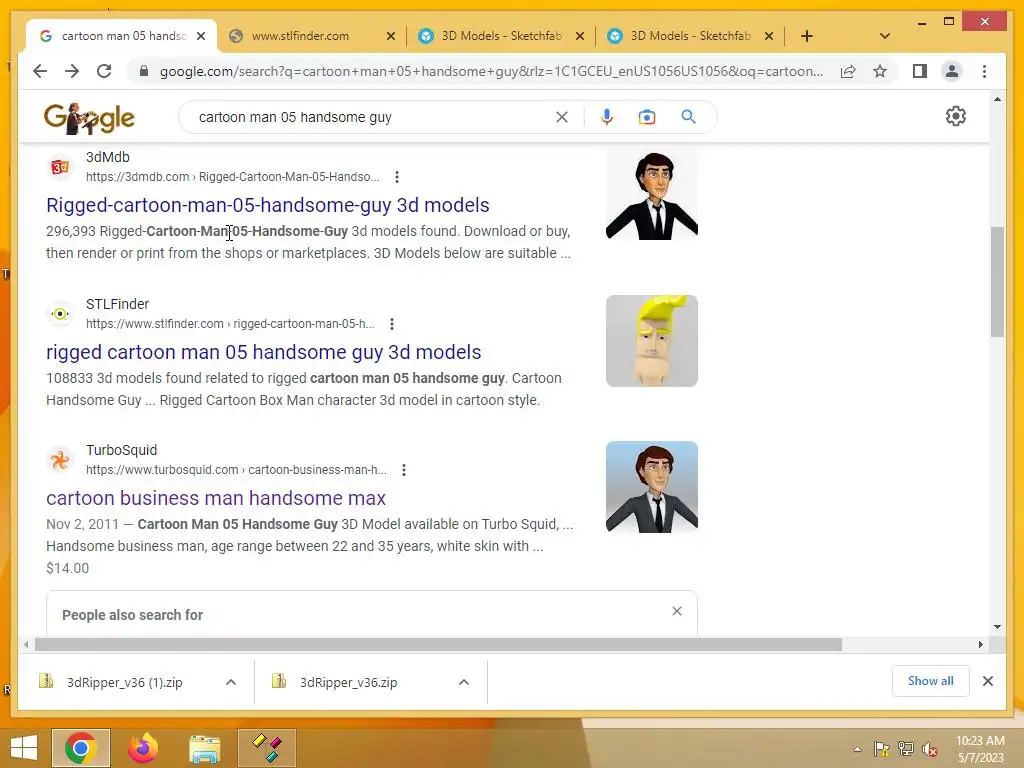Open cartoon business man handsome max link
The height and width of the screenshot is (768, 1024).
216,498
